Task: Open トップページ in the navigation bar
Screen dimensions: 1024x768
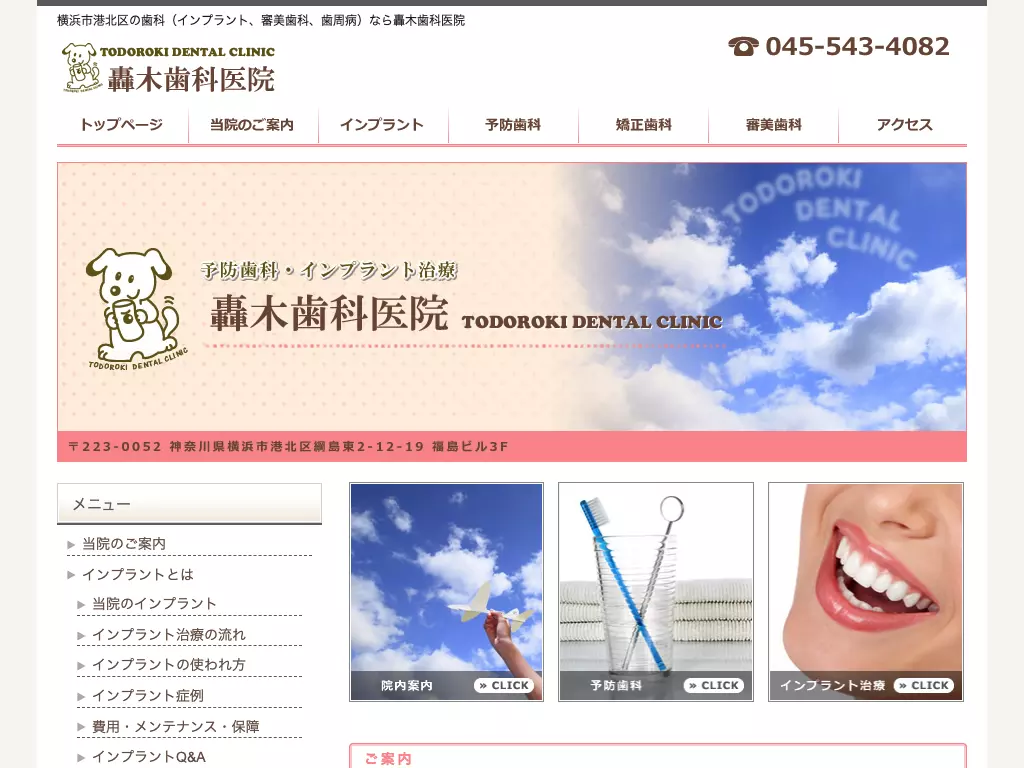Action: 122,125
